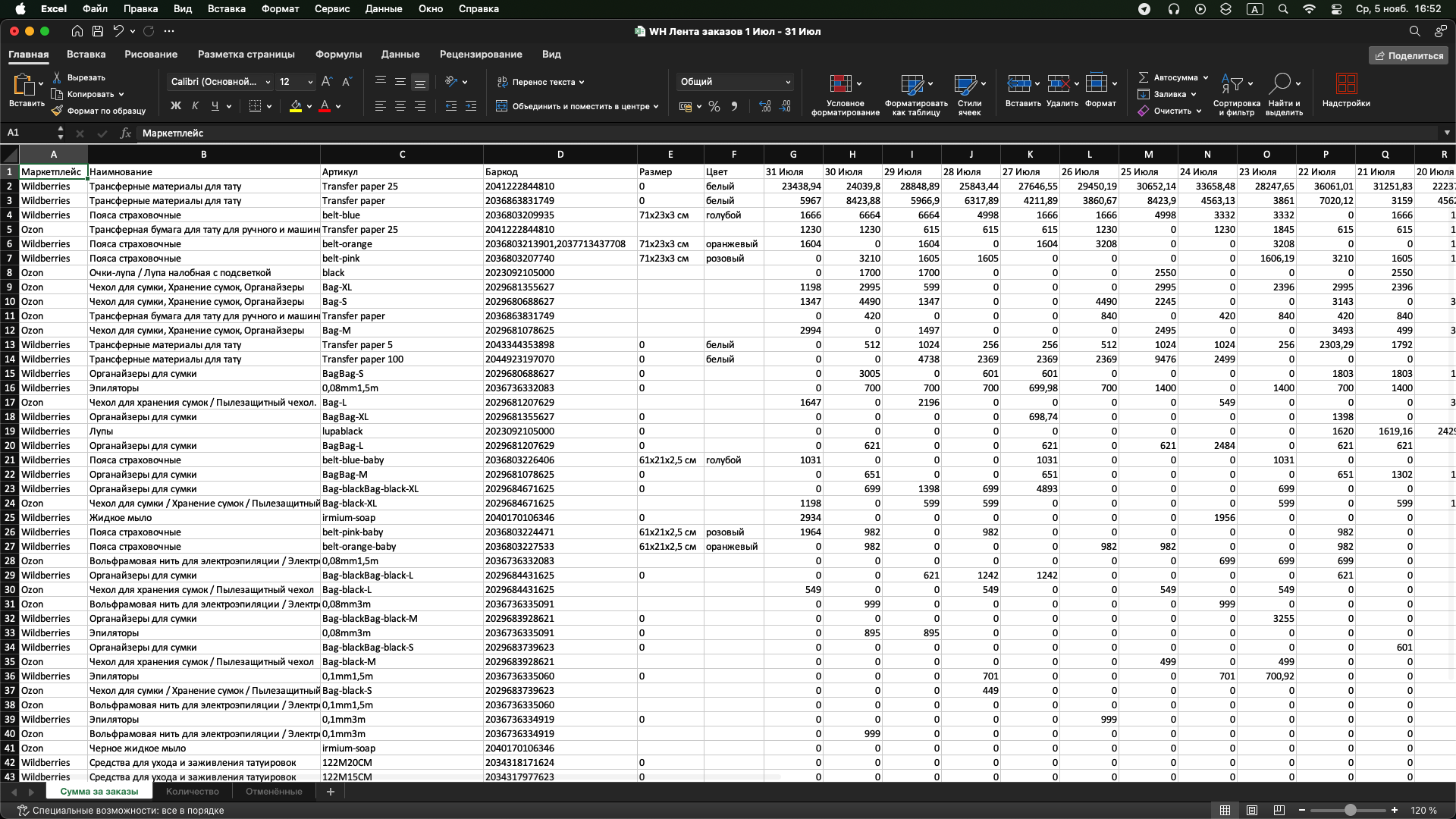The height and width of the screenshot is (819, 1456).
Task: Open number format dropdown showing Общий
Action: (734, 82)
